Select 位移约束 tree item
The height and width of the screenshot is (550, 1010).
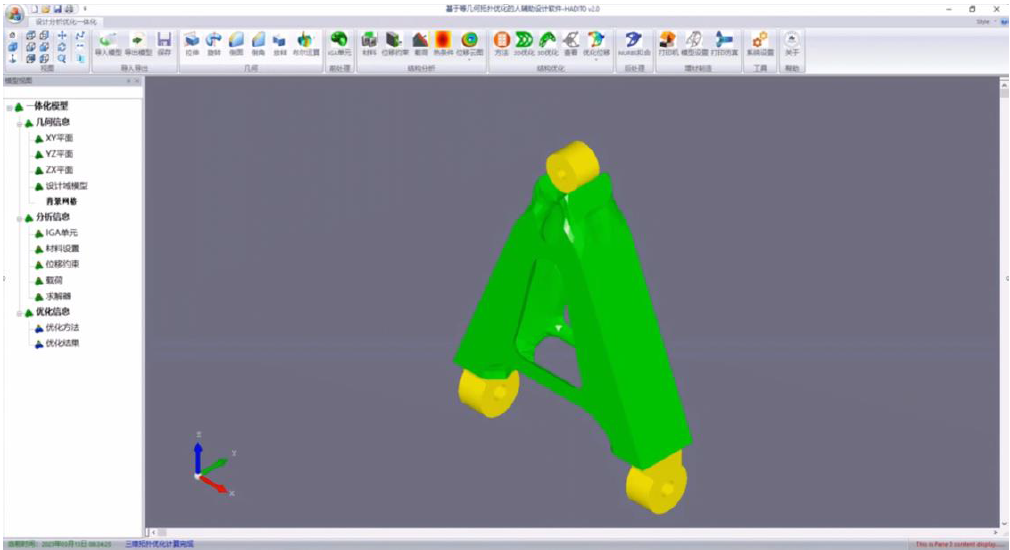pos(62,264)
